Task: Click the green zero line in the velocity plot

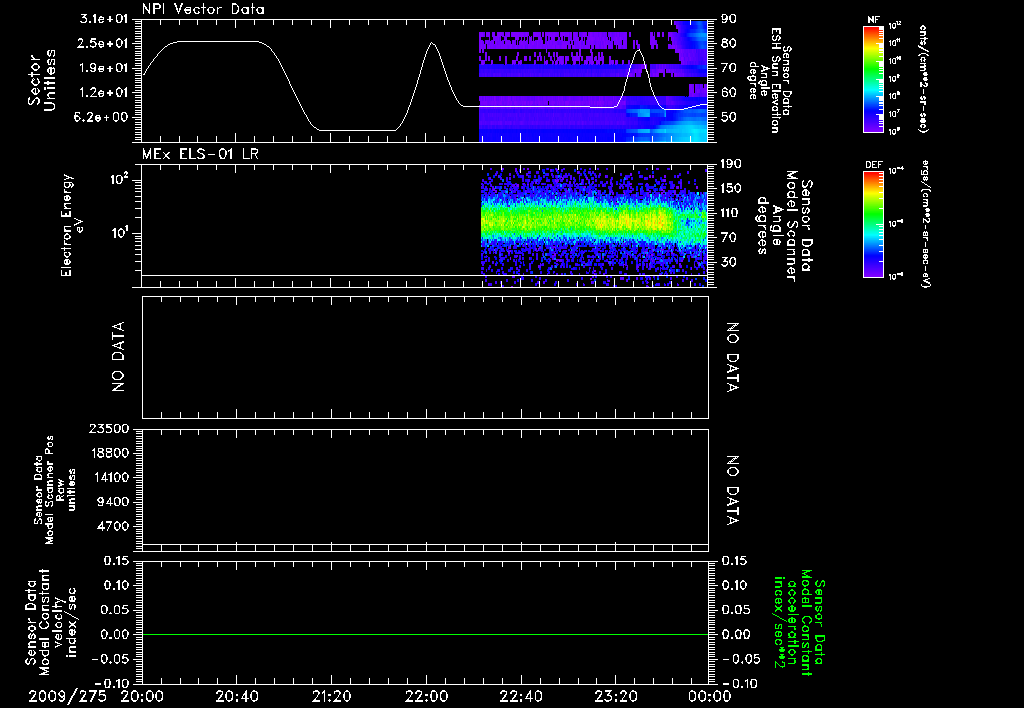Action: 425,634
